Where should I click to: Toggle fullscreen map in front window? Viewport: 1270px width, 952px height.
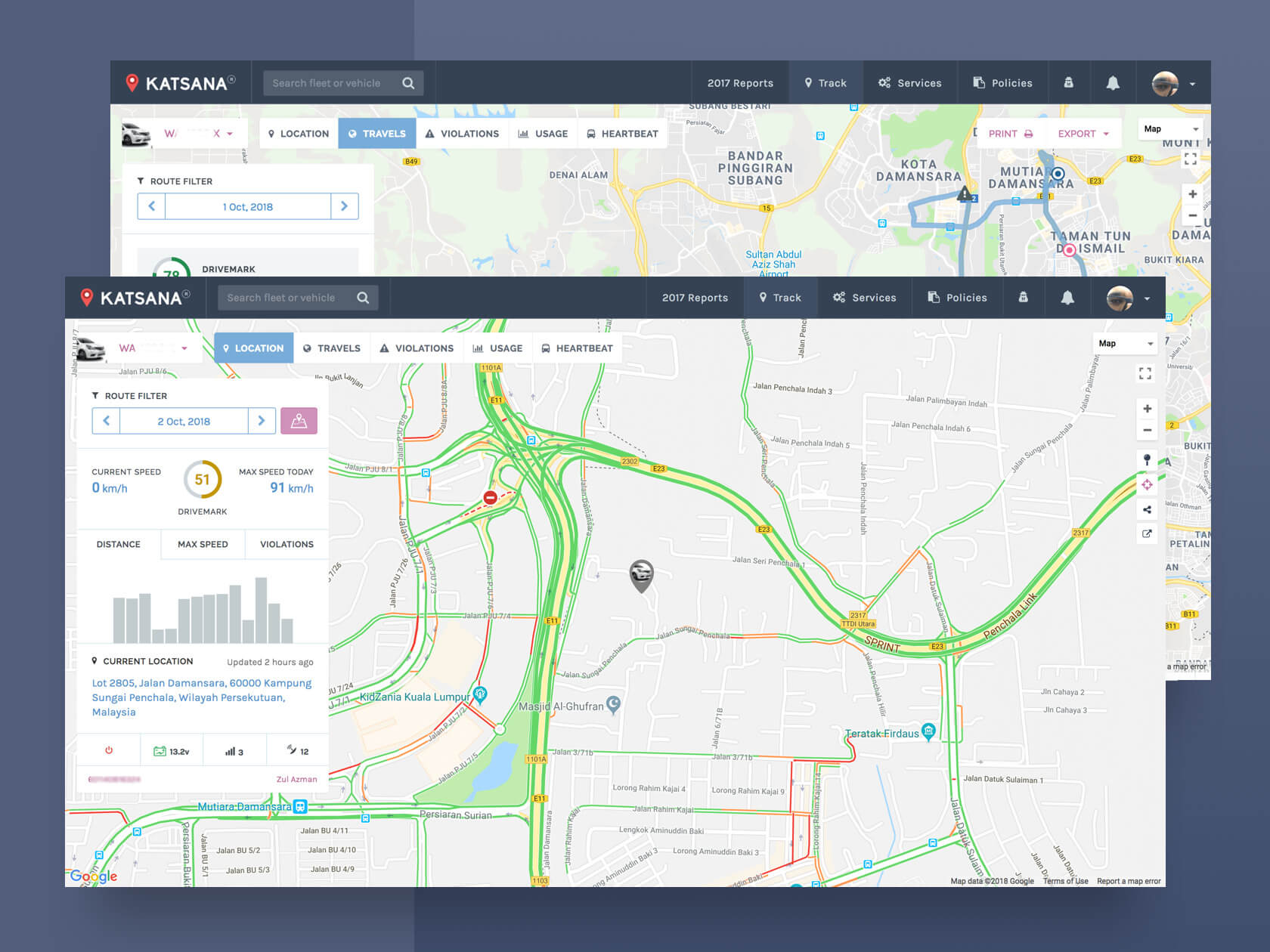pos(1145,373)
